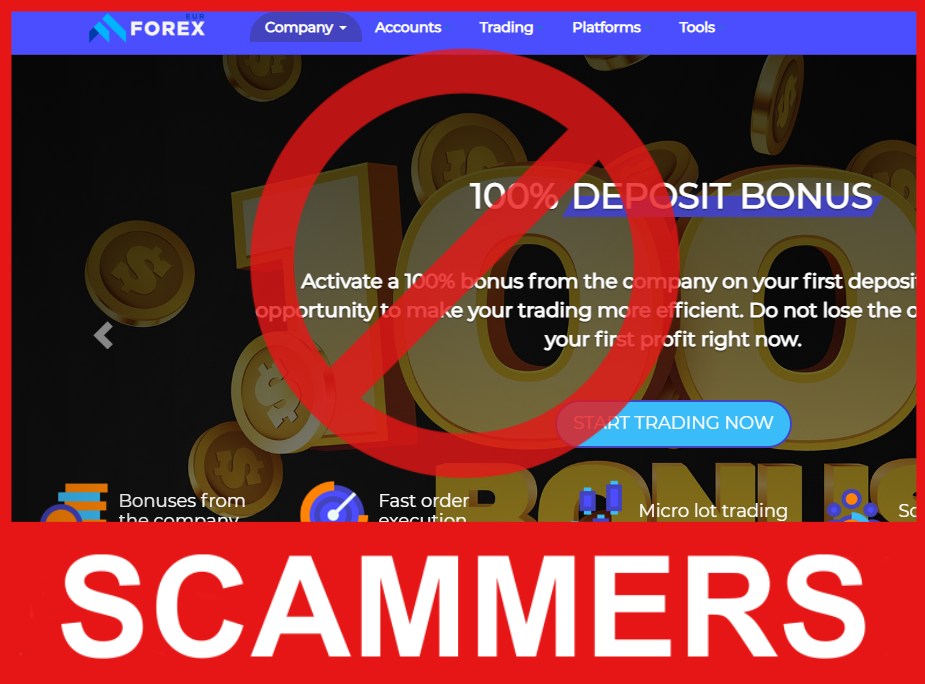Click the fast order execution gauge icon

[x=333, y=503]
